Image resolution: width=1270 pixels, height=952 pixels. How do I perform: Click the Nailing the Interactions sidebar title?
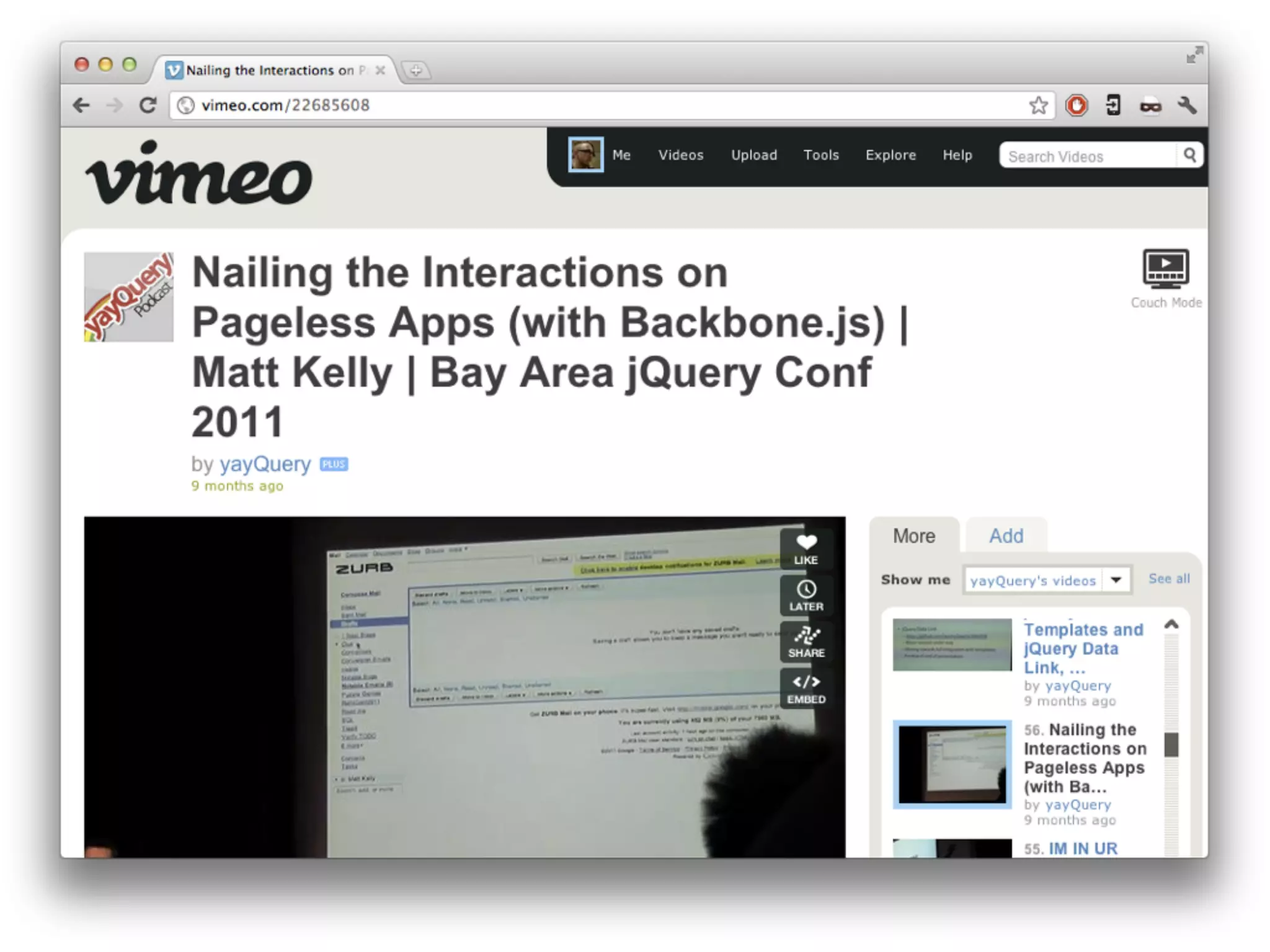click(1085, 758)
